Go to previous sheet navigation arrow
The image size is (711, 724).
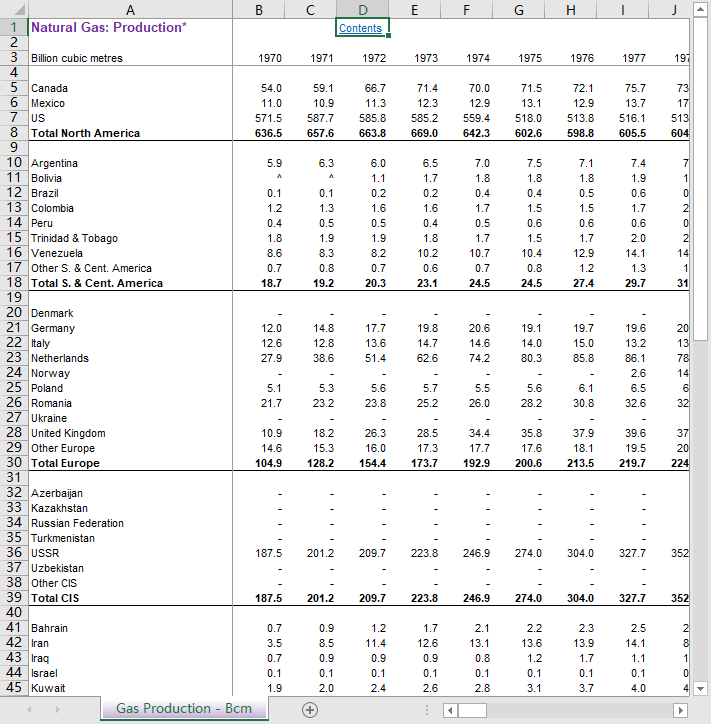(x=30, y=709)
